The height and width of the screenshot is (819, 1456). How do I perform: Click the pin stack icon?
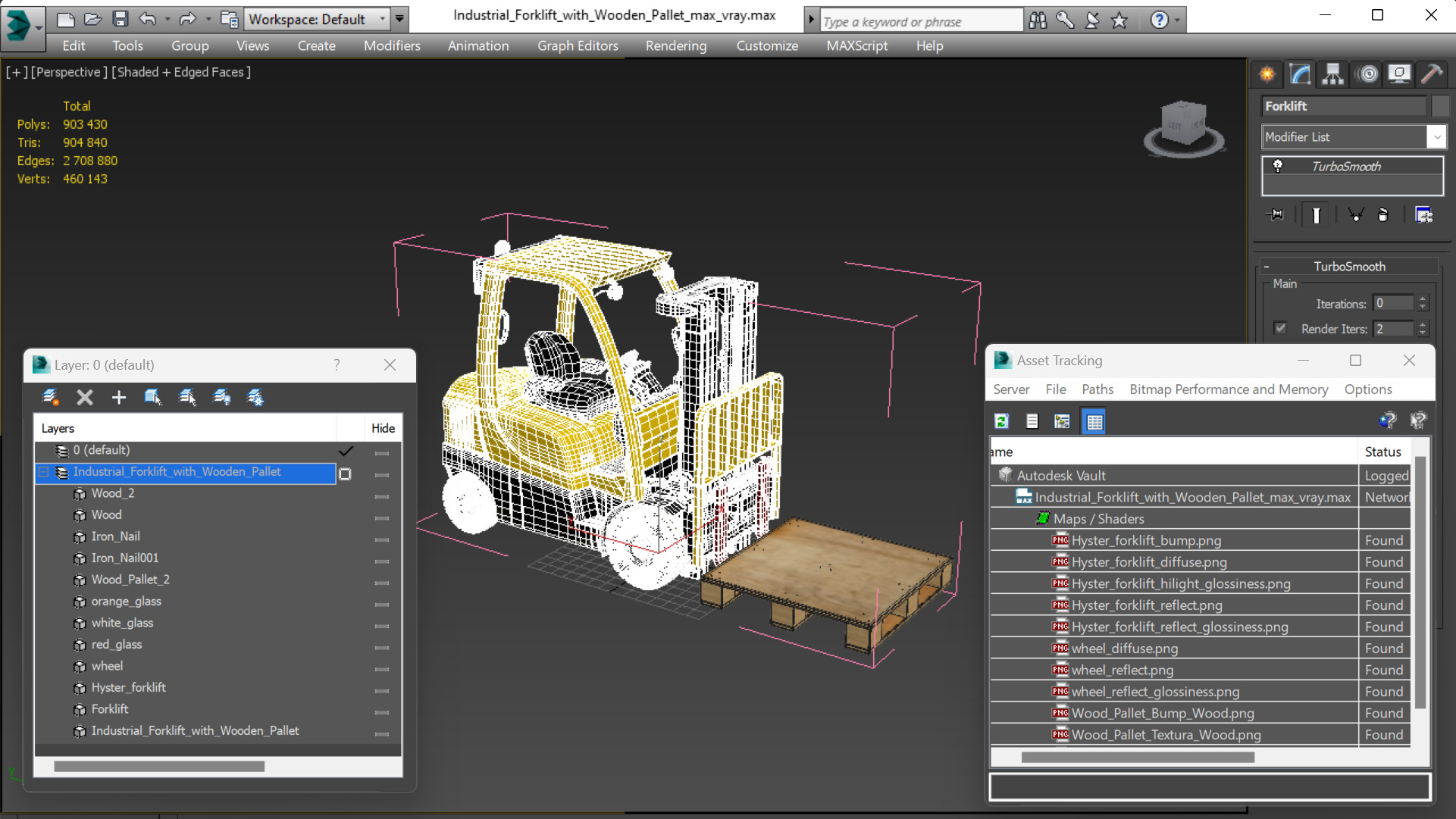click(x=1275, y=215)
